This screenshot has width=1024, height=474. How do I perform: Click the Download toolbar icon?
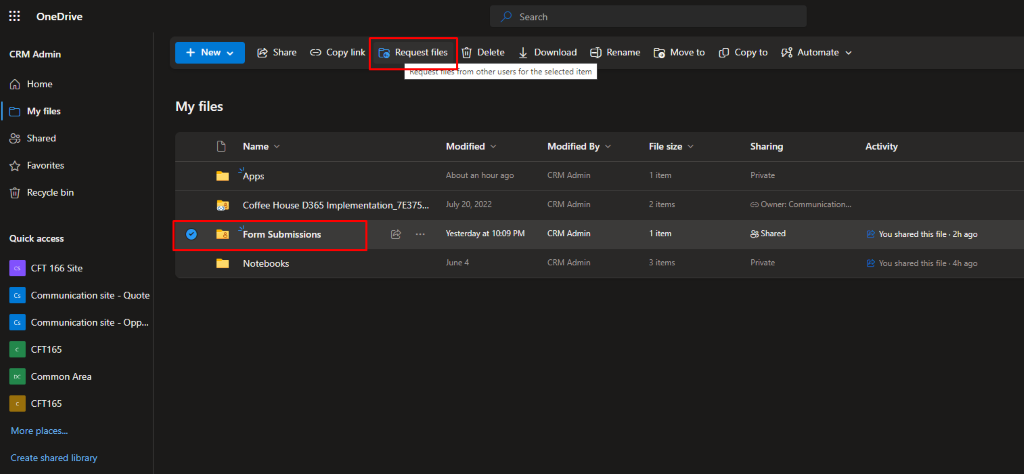523,53
